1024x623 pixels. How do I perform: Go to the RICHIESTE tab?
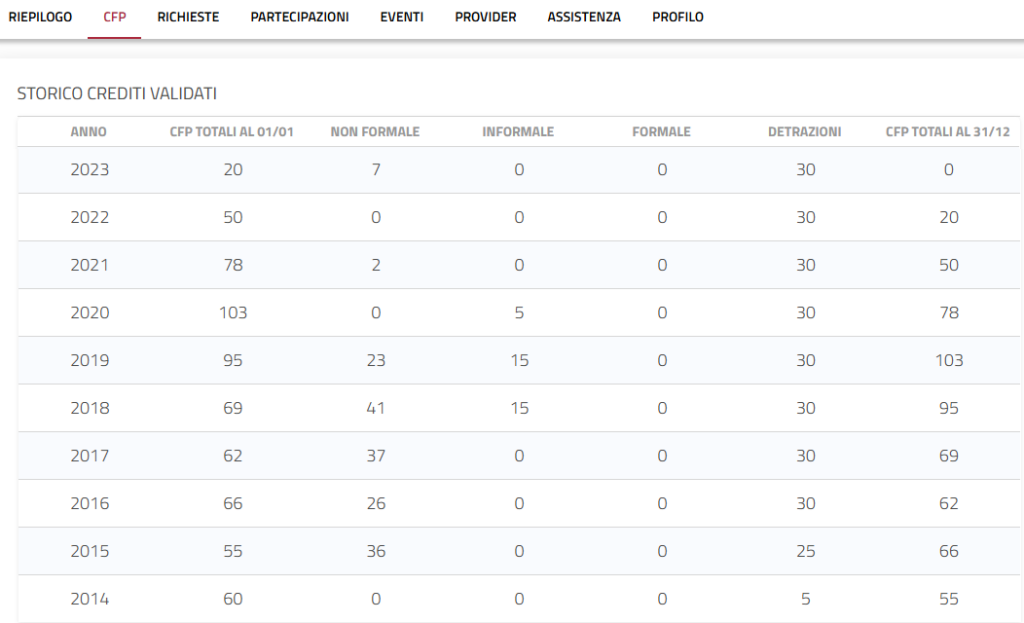(x=188, y=17)
